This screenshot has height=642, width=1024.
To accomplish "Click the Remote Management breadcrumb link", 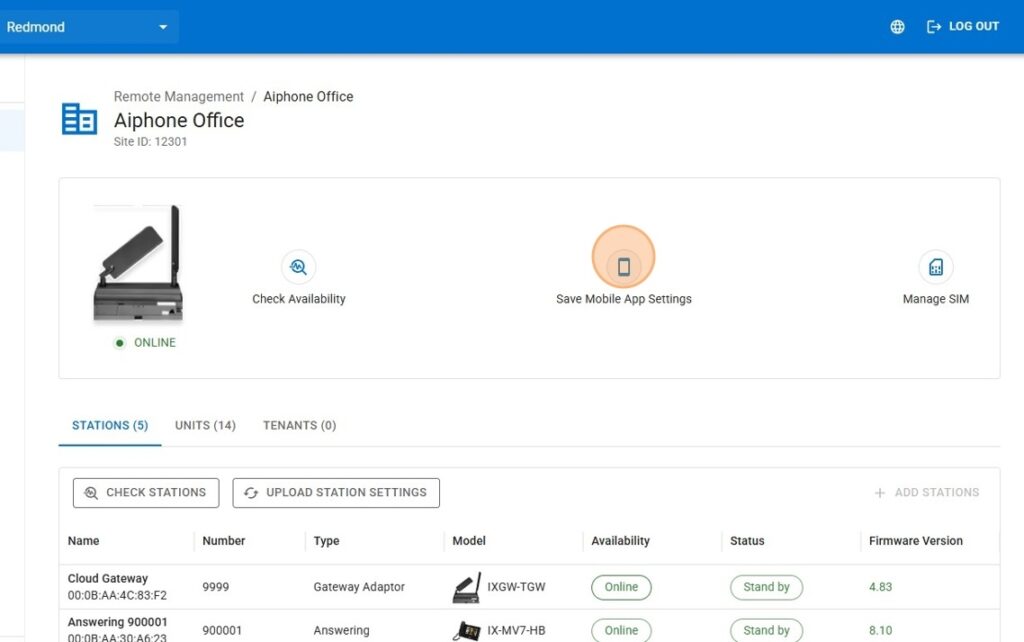I will 178,97.
